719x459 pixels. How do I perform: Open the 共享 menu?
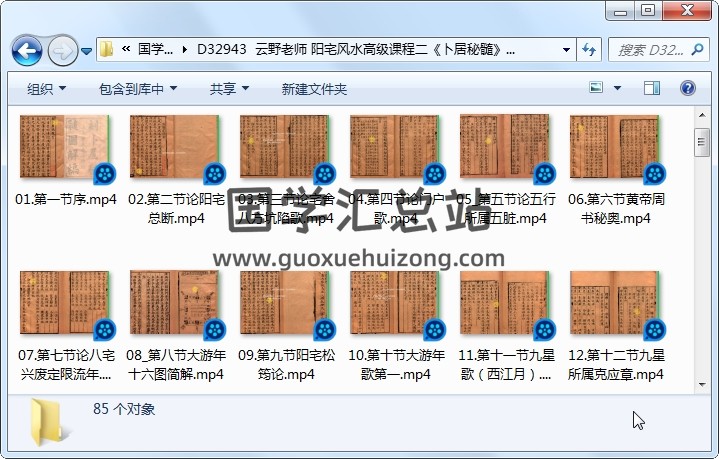(x=229, y=88)
